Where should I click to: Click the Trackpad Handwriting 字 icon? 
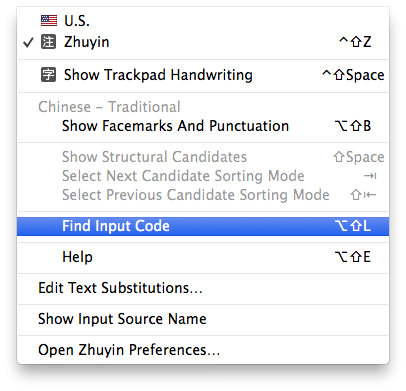click(x=49, y=75)
